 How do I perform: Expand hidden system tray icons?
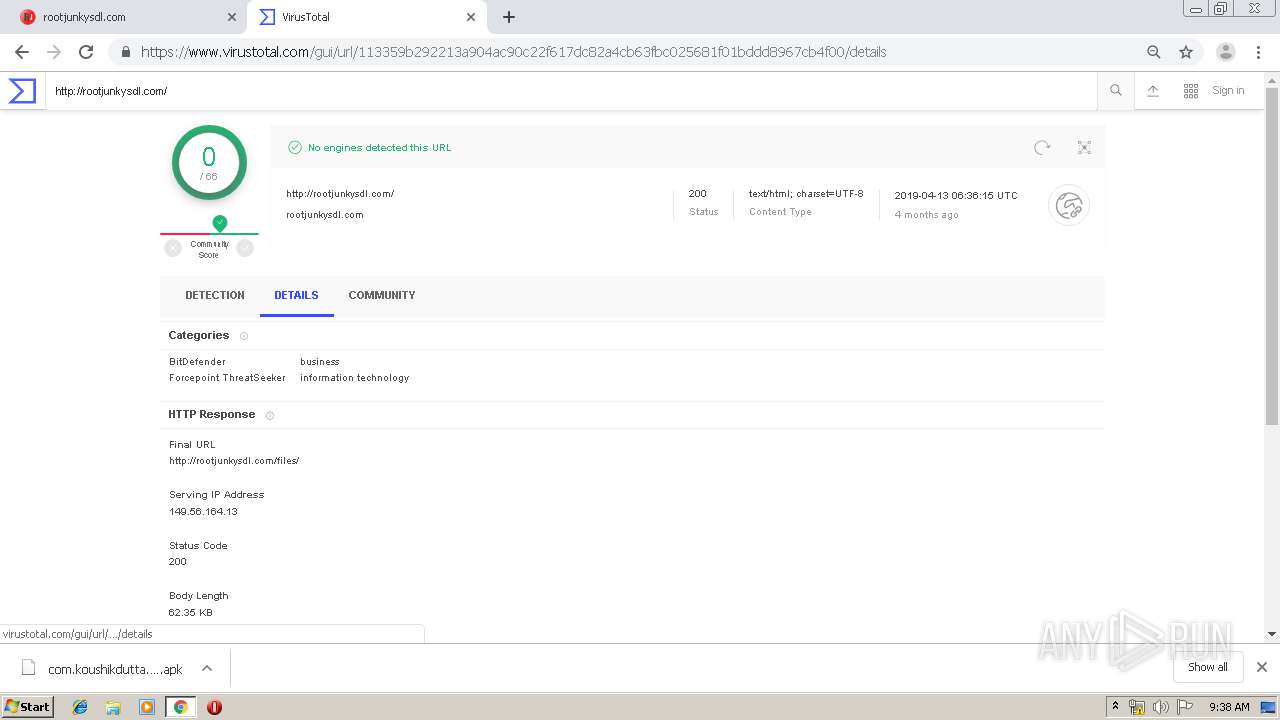tap(1115, 707)
